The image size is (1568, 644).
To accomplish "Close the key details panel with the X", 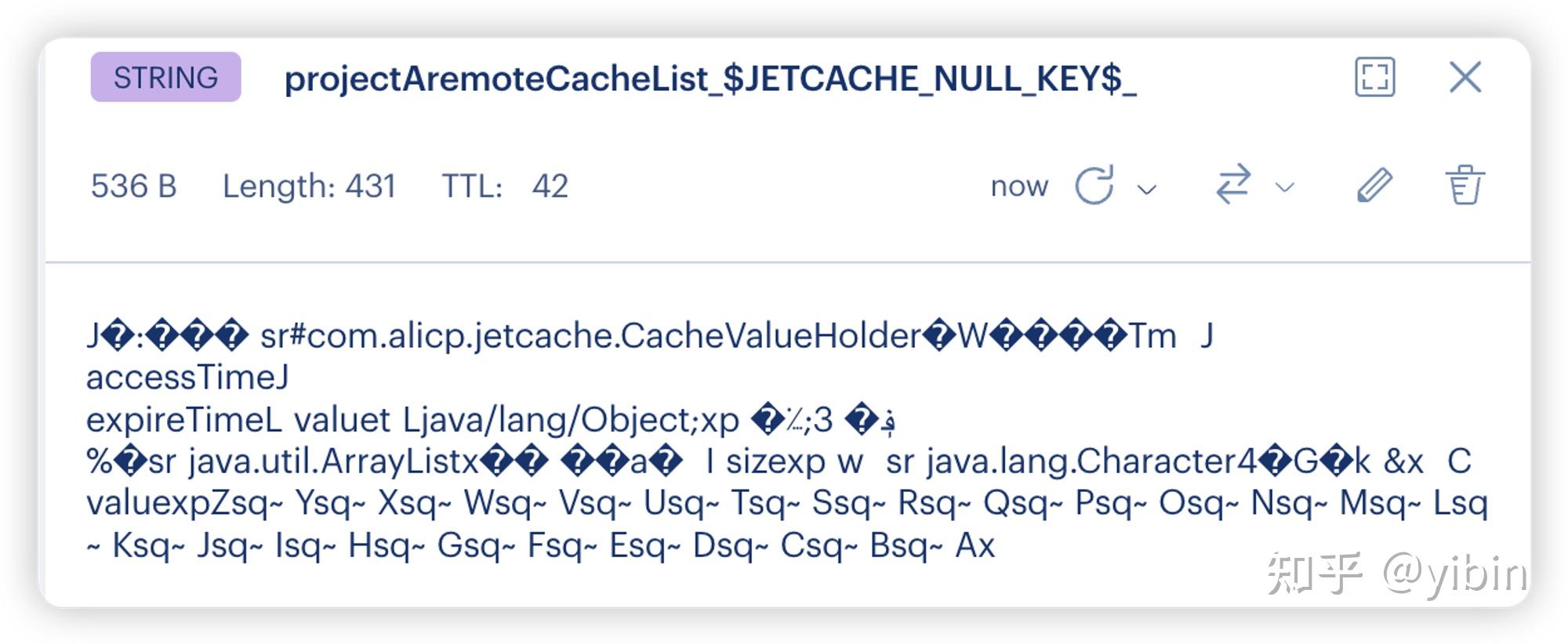I will click(x=1465, y=77).
